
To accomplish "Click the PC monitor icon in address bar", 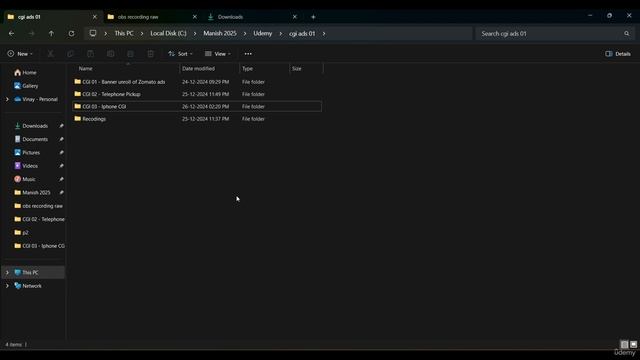I will [x=93, y=33].
